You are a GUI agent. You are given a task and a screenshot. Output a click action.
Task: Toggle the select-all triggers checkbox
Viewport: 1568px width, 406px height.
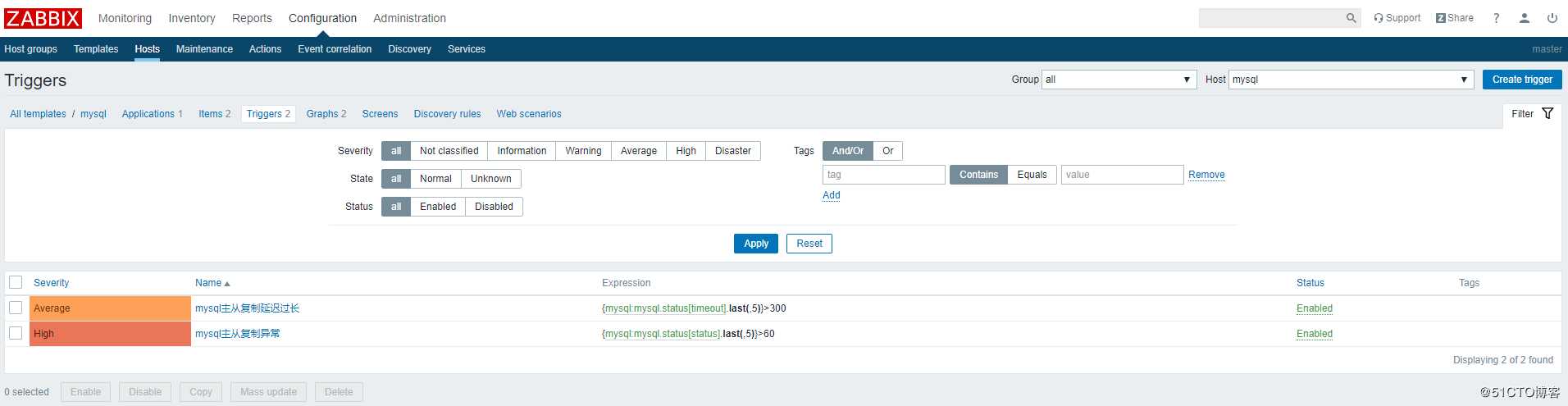[16, 282]
